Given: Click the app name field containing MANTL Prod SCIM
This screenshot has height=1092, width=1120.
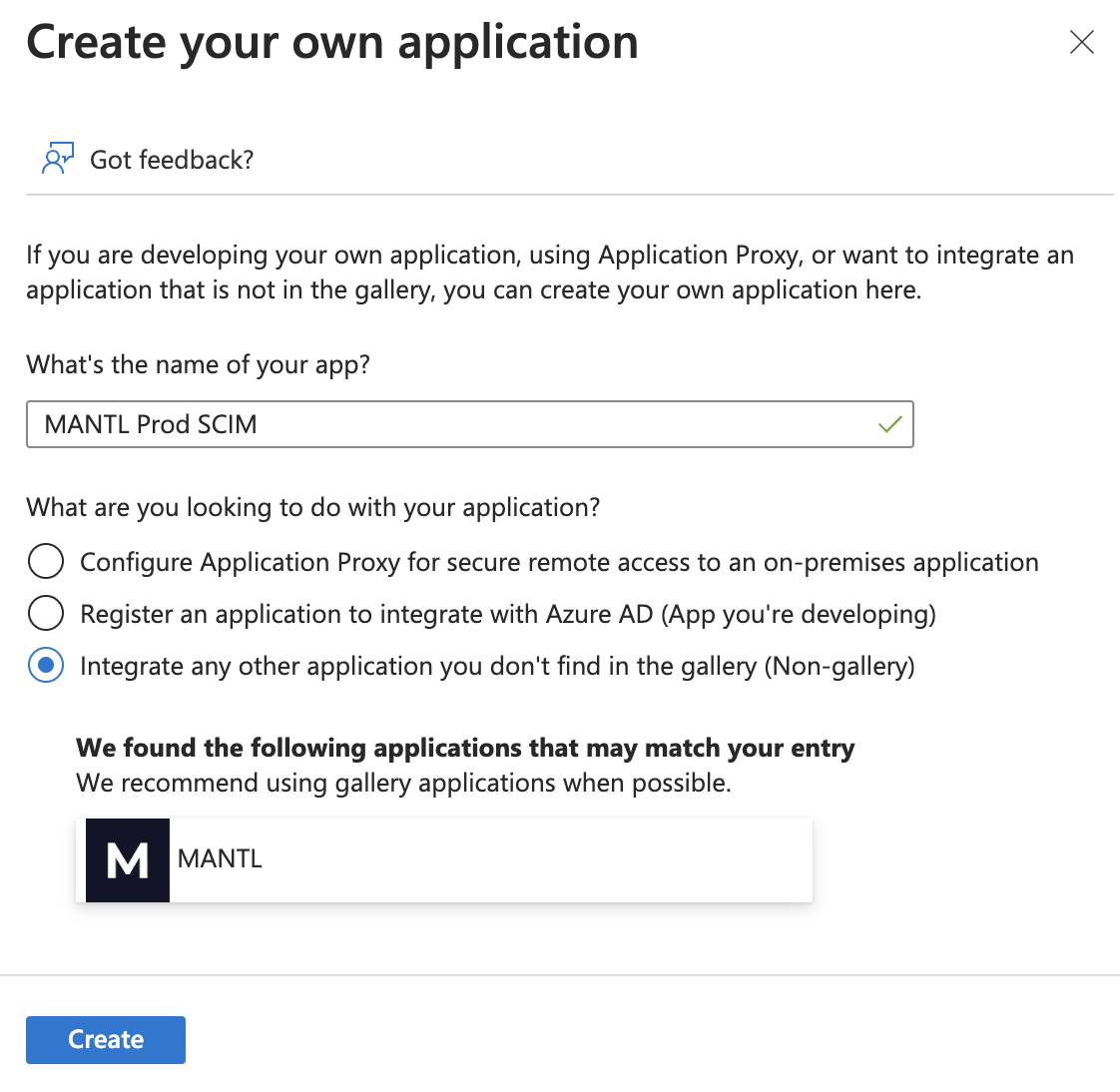Looking at the screenshot, I should coord(470,424).
